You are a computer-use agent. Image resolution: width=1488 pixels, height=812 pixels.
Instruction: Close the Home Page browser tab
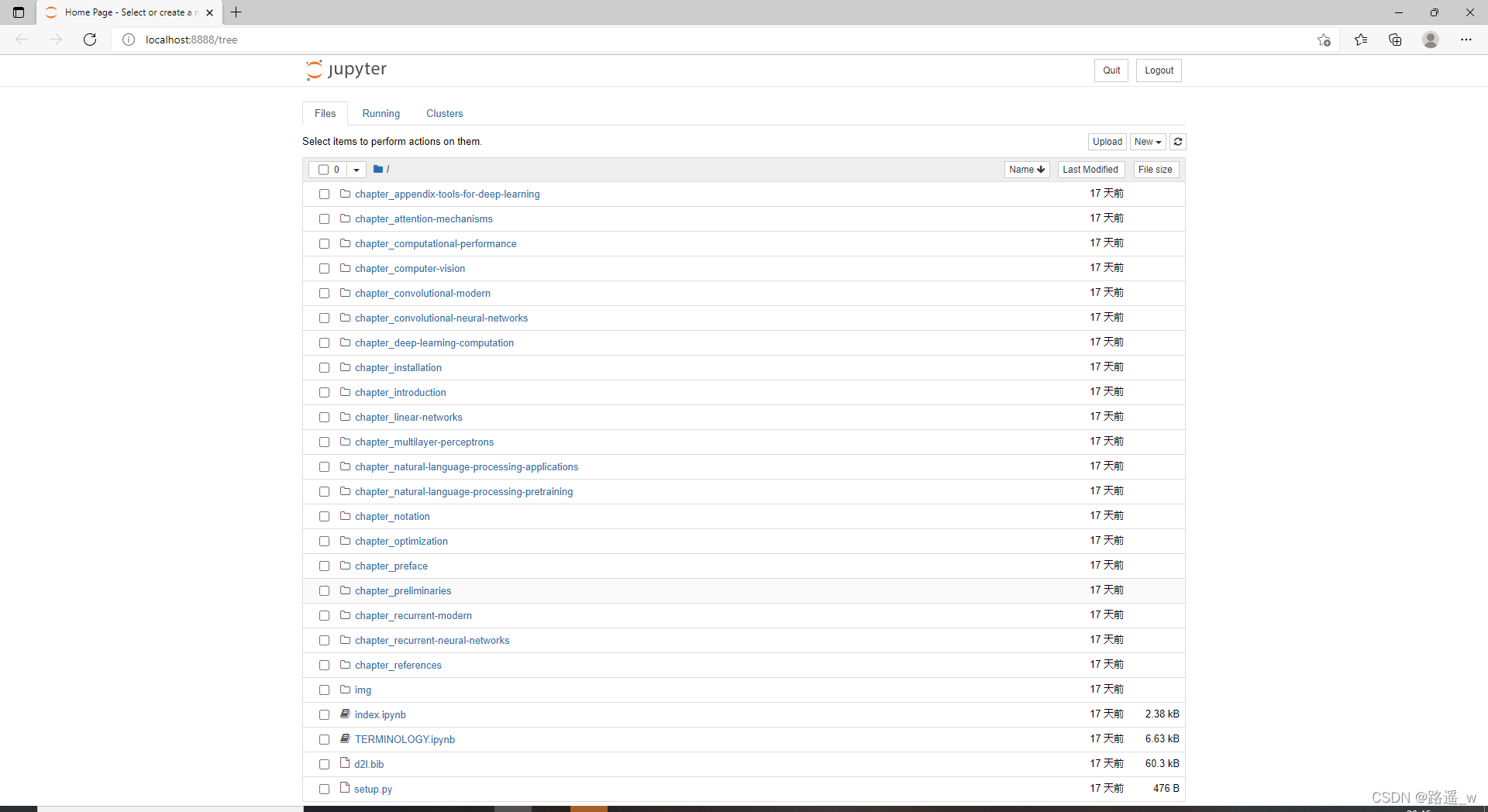pos(210,12)
